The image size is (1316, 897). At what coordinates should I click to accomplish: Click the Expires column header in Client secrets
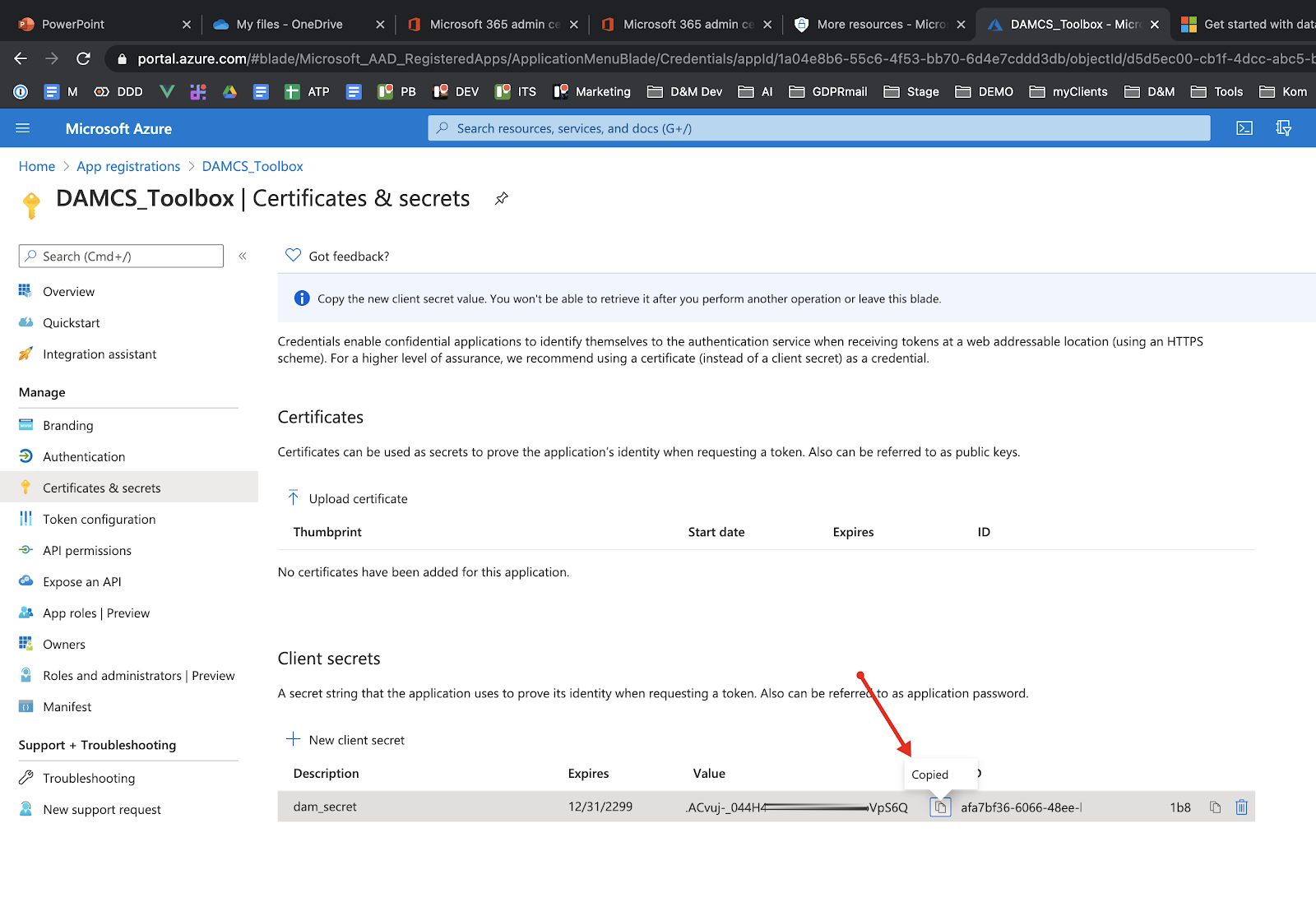click(x=588, y=774)
